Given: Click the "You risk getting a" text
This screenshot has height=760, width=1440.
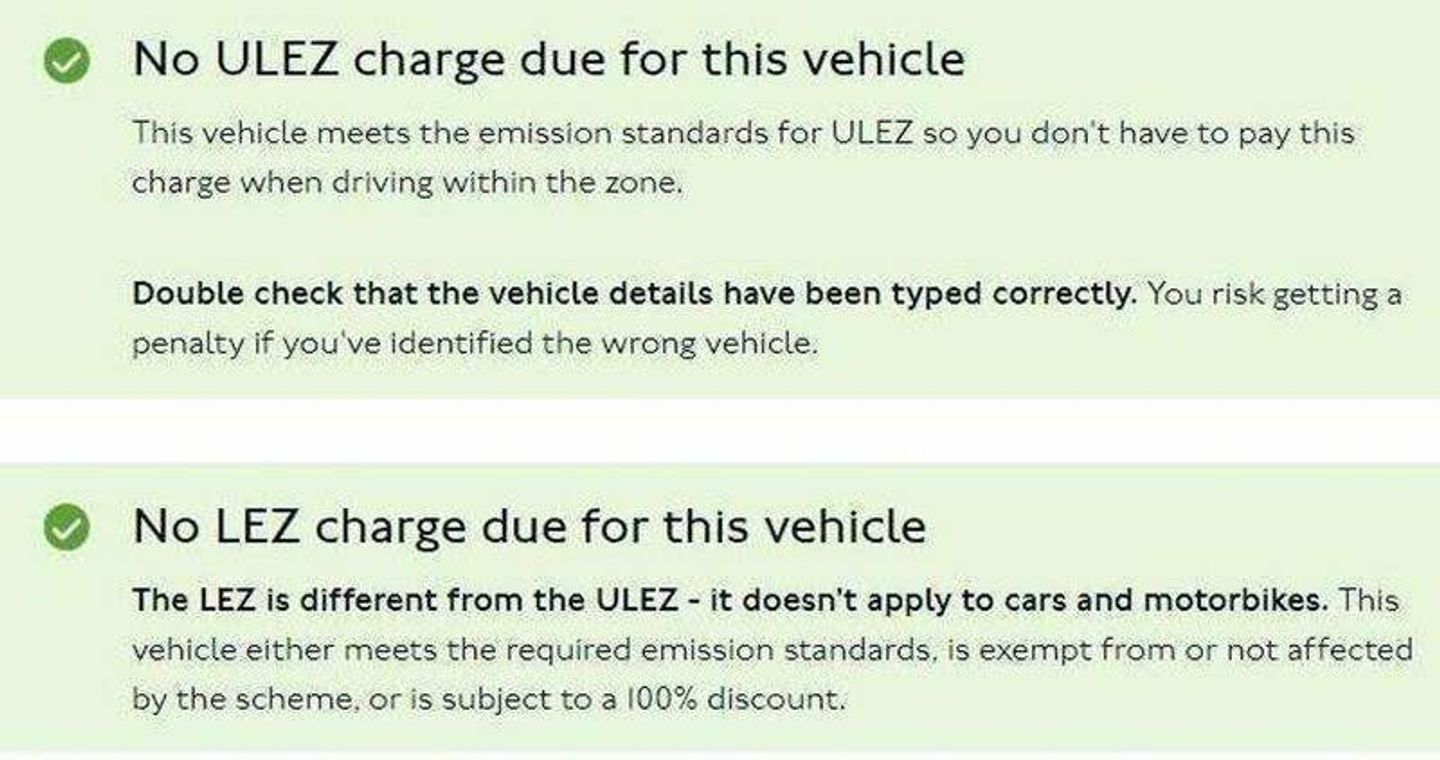Looking at the screenshot, I should coord(1274,295).
